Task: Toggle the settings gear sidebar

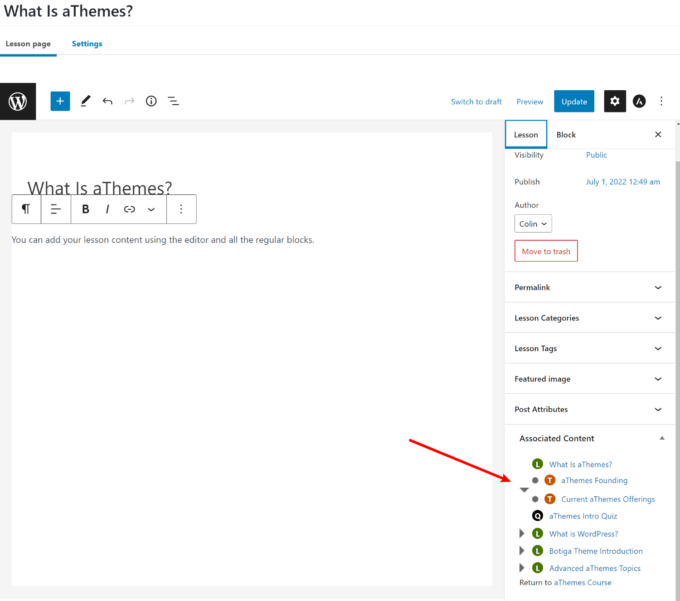Action: [x=615, y=101]
